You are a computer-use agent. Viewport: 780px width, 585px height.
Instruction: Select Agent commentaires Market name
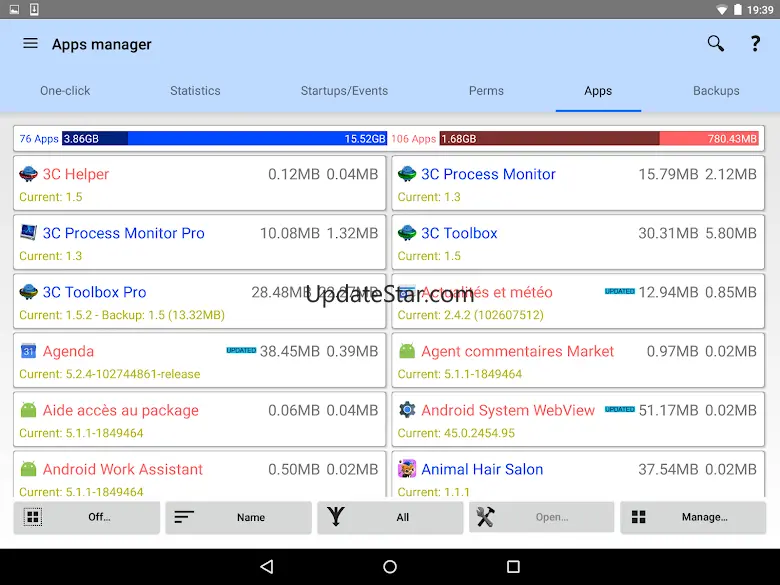(517, 351)
